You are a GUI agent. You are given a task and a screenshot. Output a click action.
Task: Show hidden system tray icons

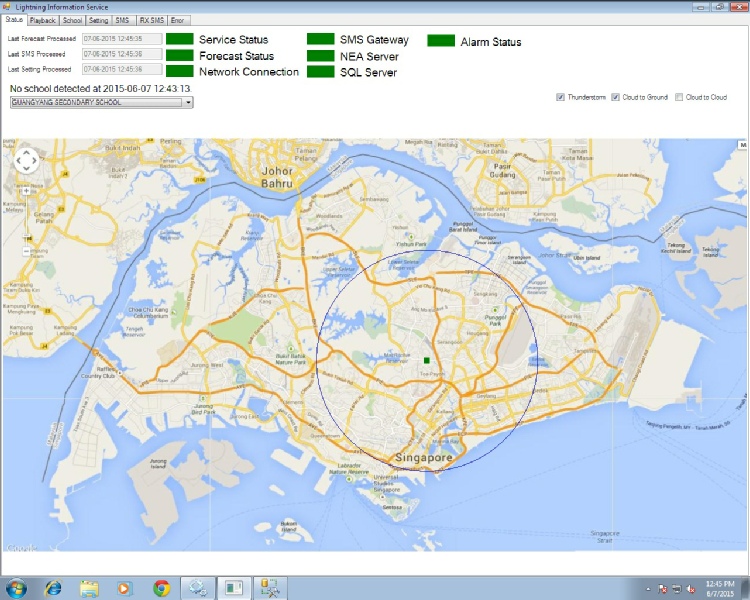[648, 589]
